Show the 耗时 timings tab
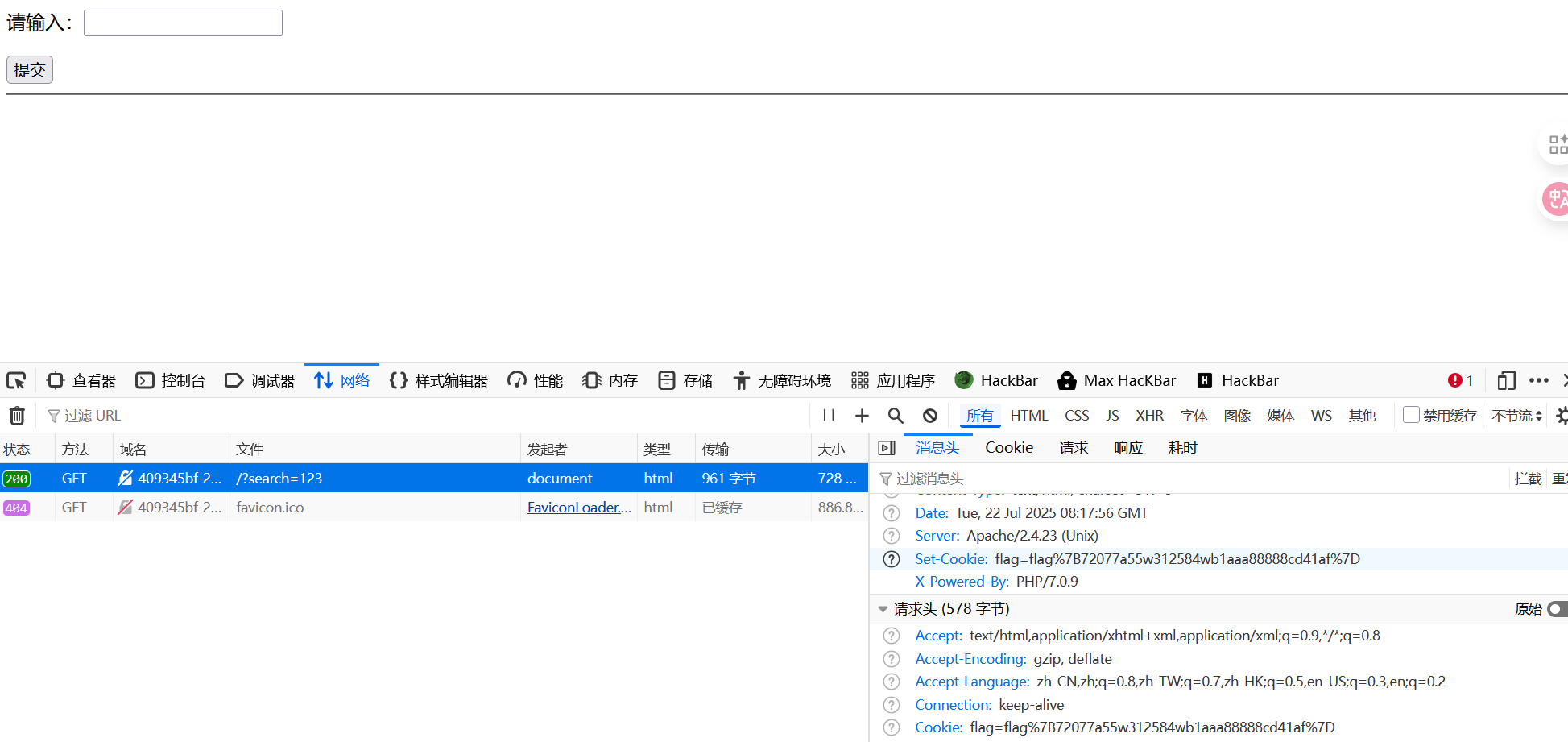The image size is (1568, 742). [x=1183, y=448]
